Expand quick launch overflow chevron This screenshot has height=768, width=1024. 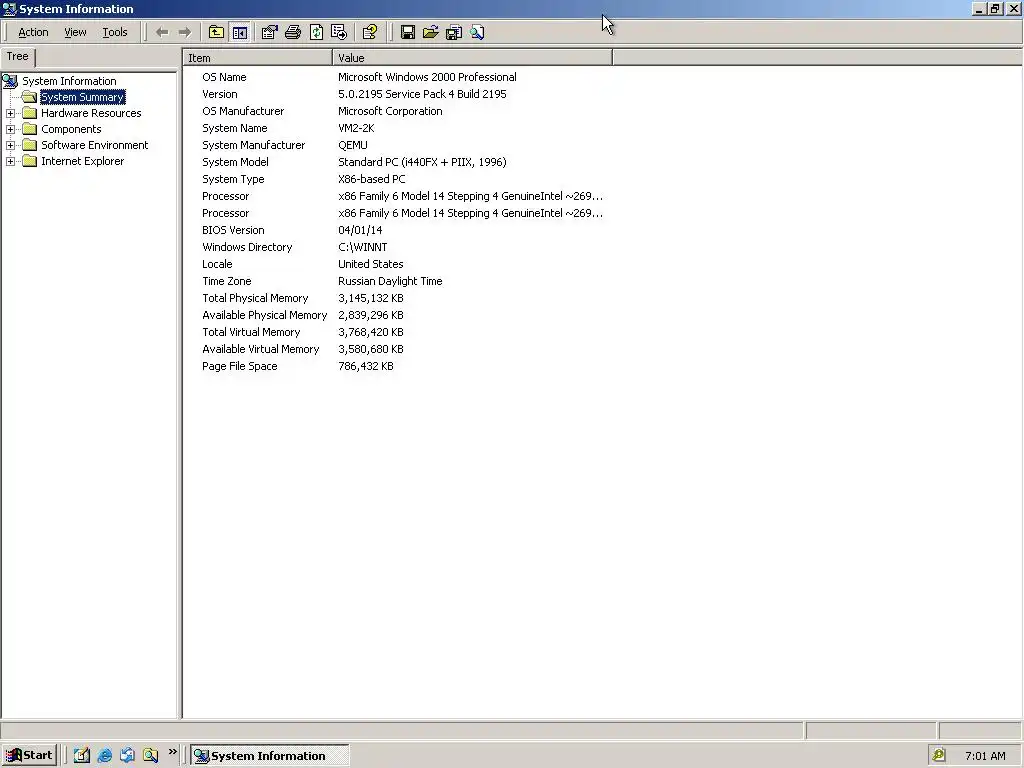[172, 752]
